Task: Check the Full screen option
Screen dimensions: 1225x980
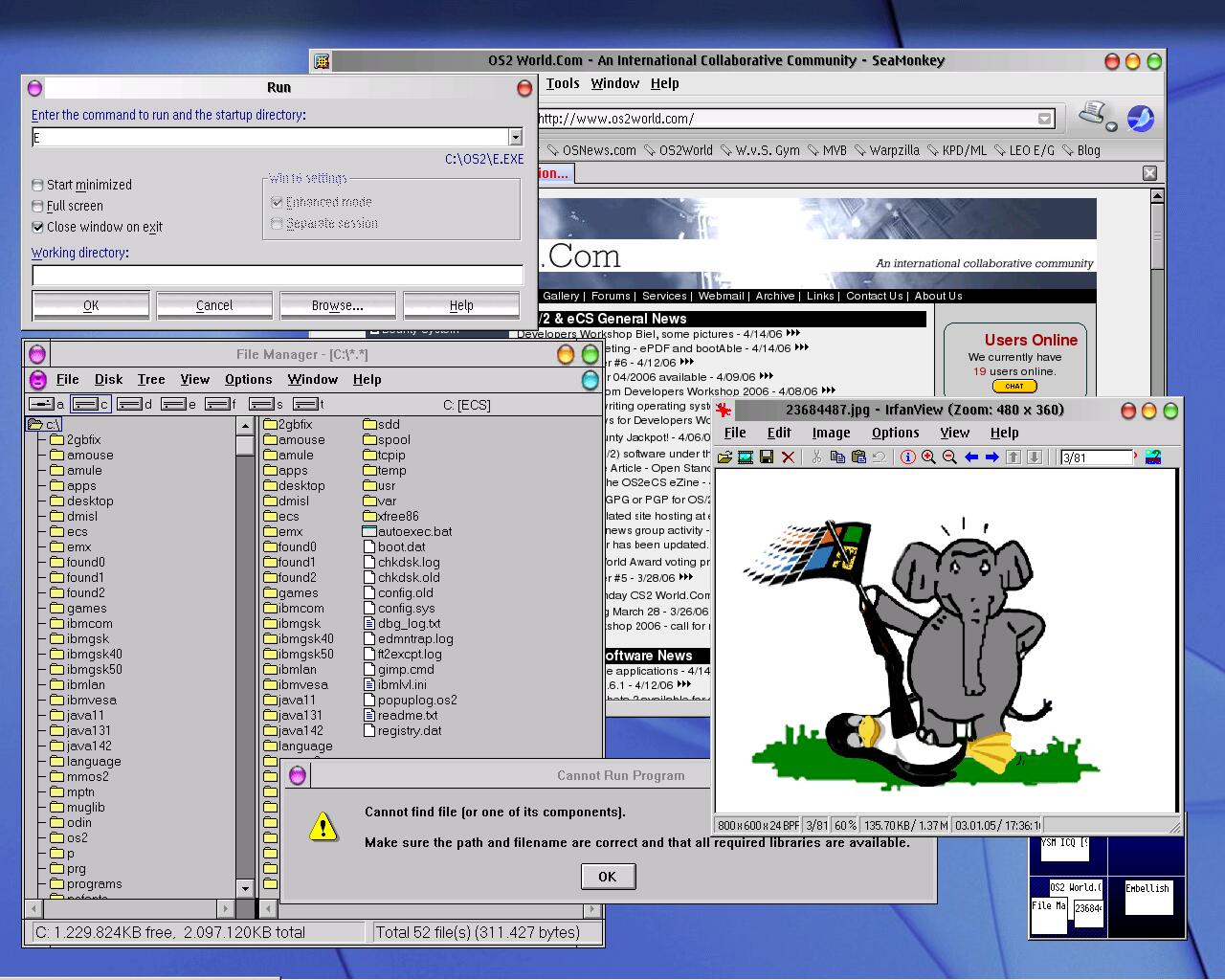Action: coord(38,206)
